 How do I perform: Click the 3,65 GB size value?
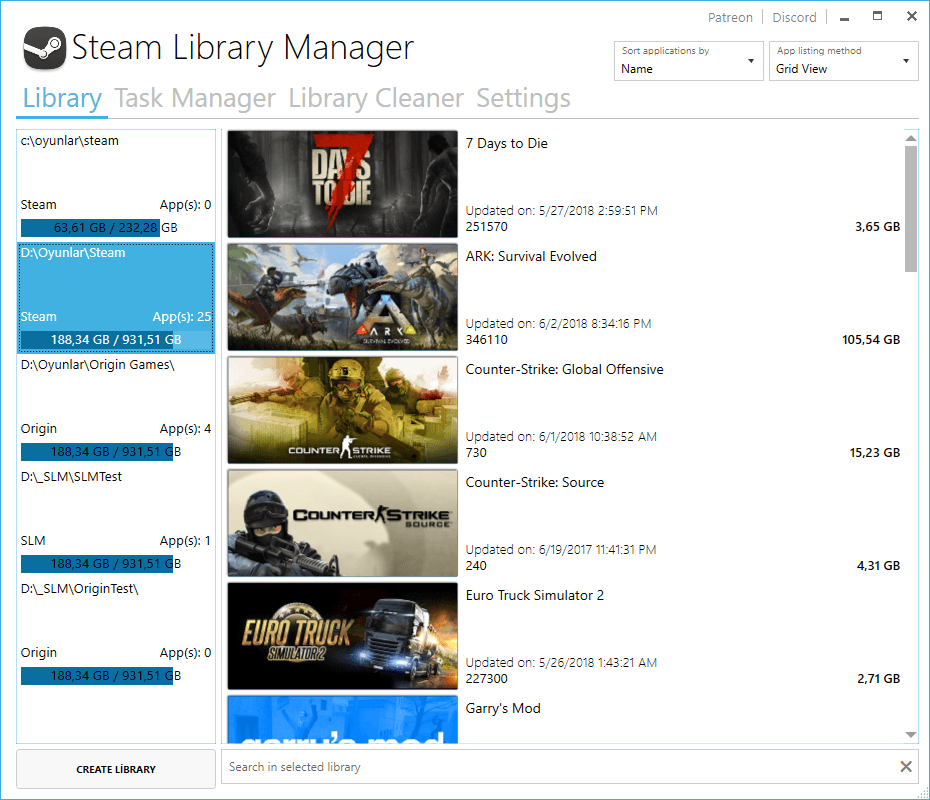pos(877,227)
